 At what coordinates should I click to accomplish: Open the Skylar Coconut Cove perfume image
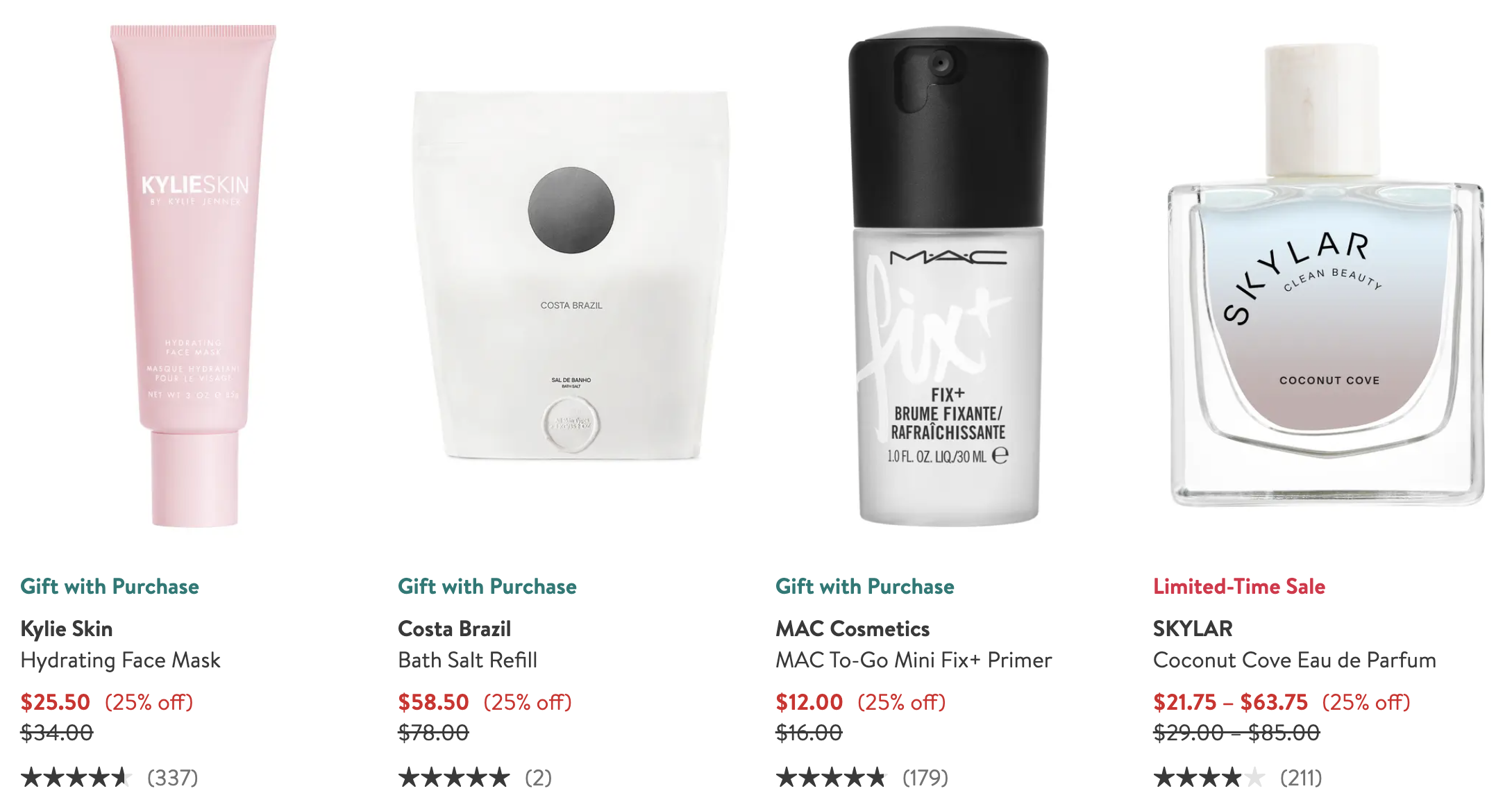[1326, 275]
